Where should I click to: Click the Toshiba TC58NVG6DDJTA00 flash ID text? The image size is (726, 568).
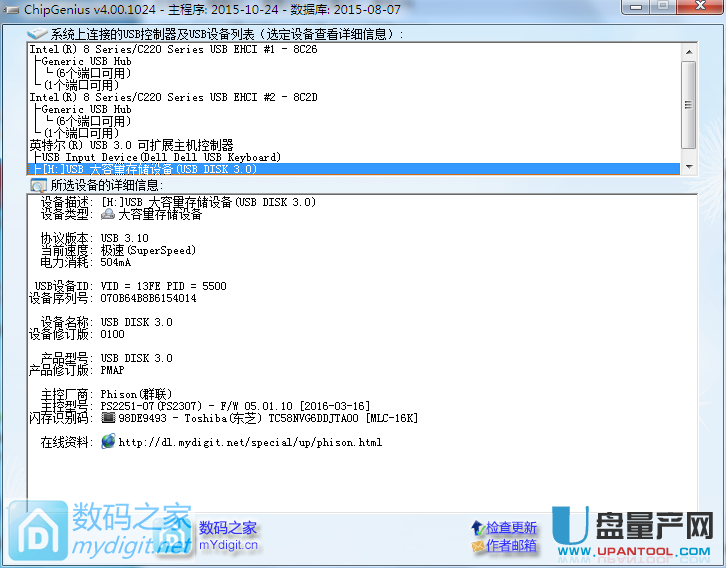click(269, 418)
